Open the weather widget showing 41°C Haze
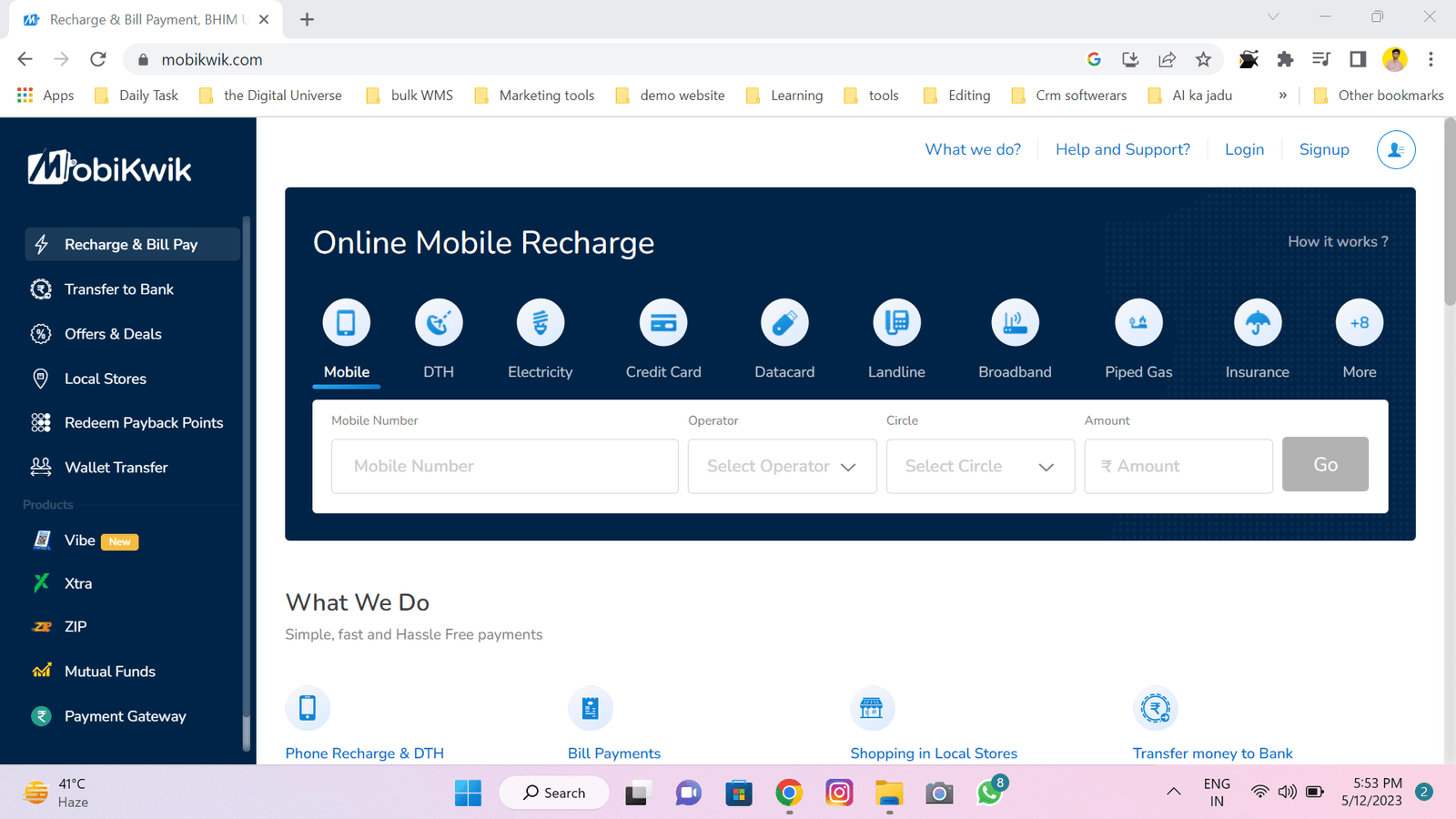Image resolution: width=1456 pixels, height=819 pixels. pyautogui.click(x=56, y=793)
